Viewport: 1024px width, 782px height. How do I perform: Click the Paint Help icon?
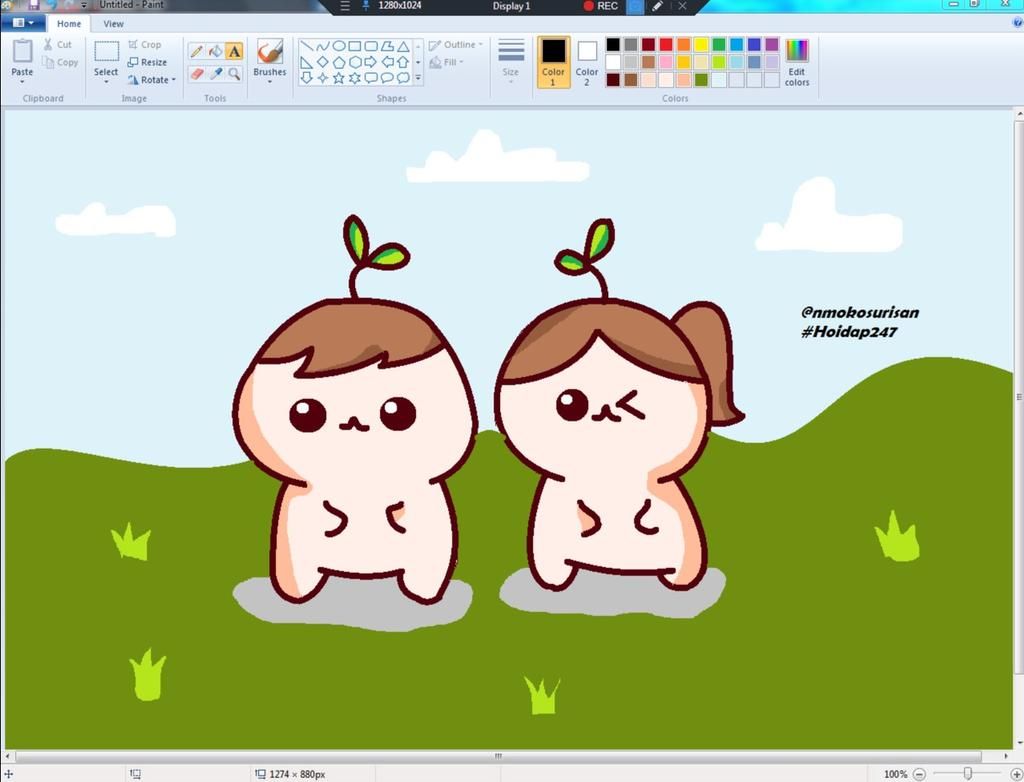(x=1017, y=22)
